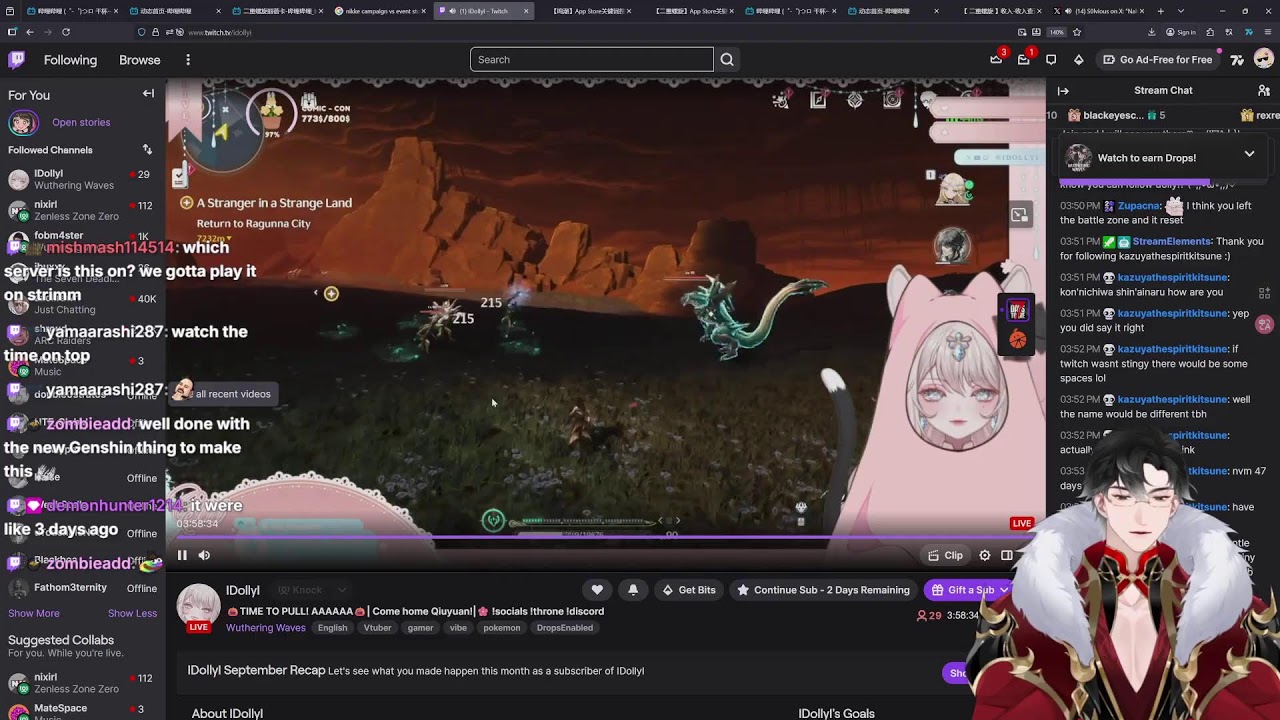Screen dimensions: 1280x720
Task: Sort followed channels using the arrows icon
Action: [x=147, y=150]
